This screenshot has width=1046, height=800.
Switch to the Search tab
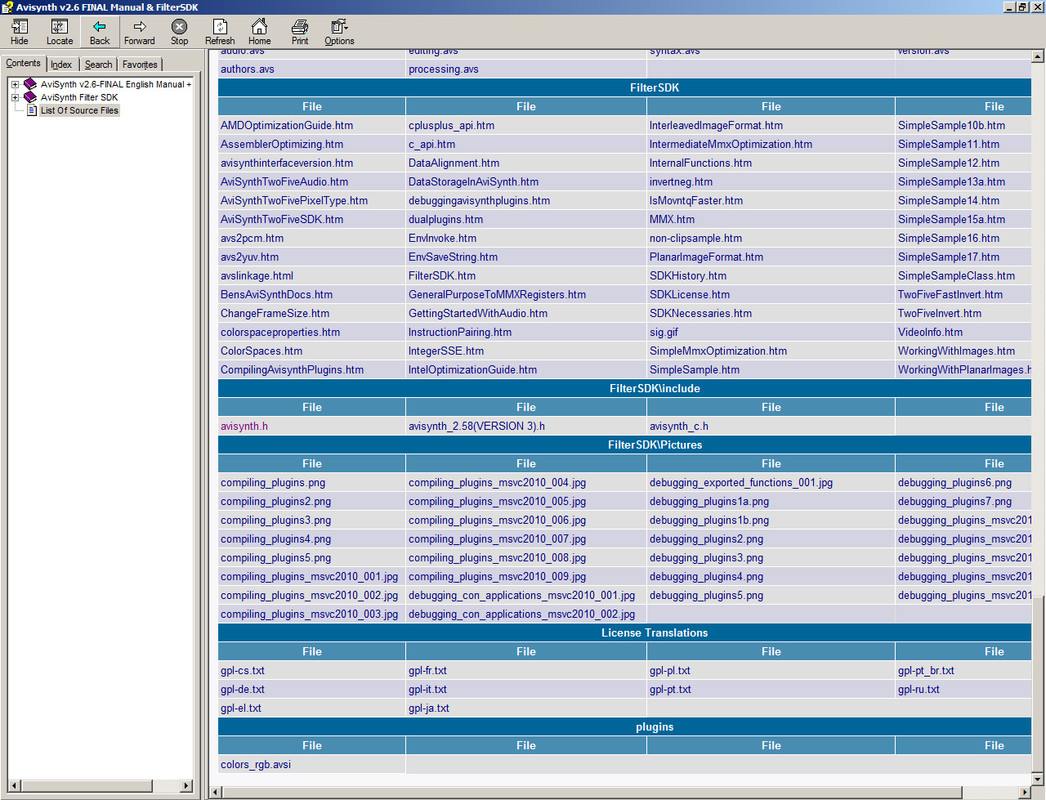pos(99,65)
